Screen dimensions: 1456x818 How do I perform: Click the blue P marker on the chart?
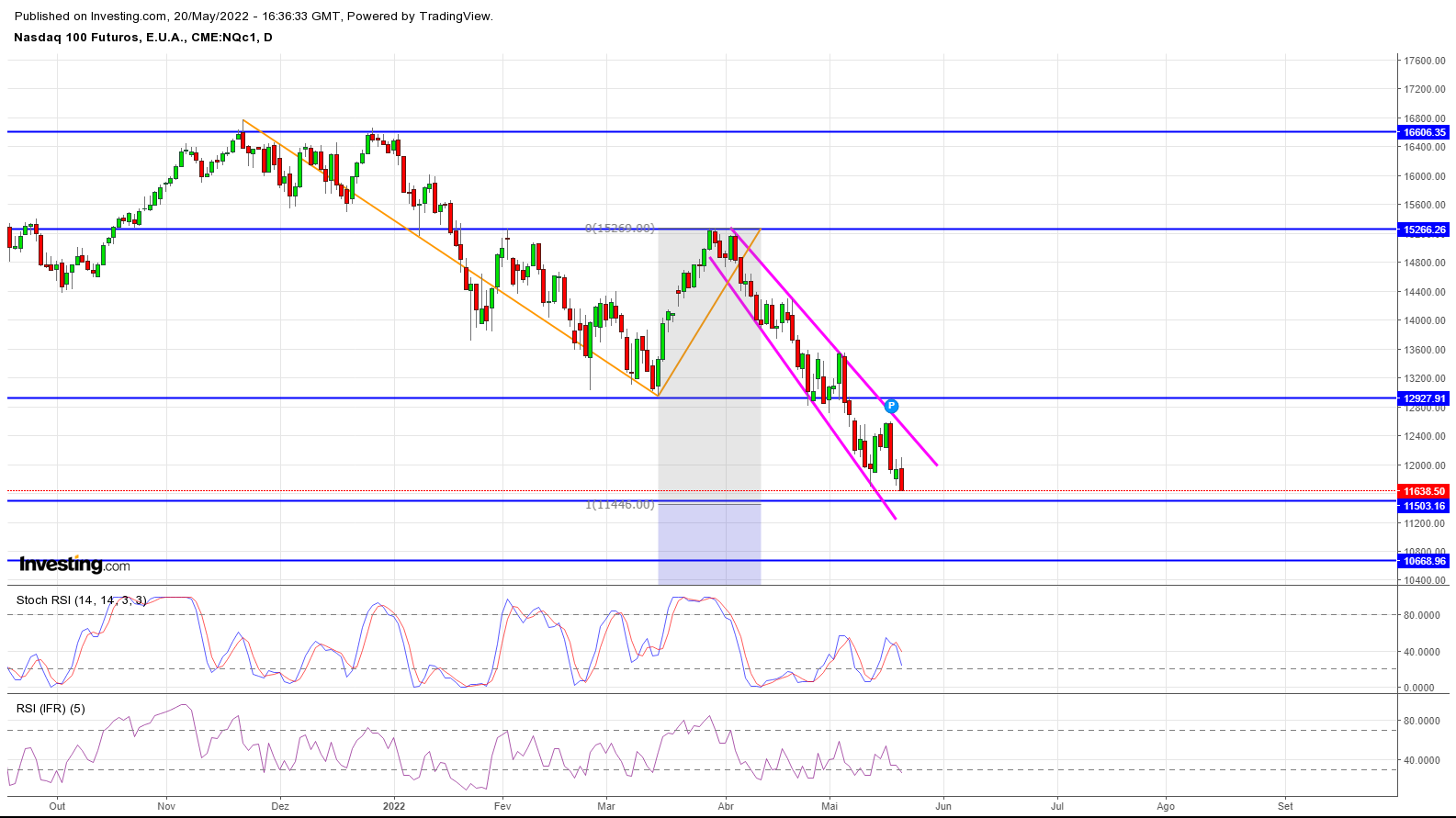[x=891, y=406]
